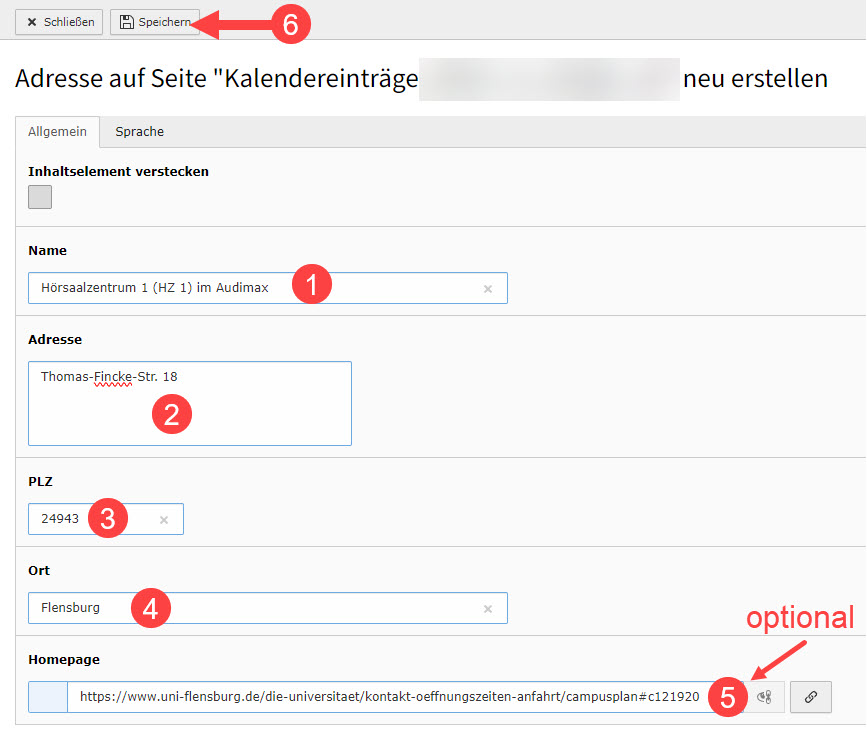The height and width of the screenshot is (745, 867).
Task: Clear the Ort field via x icon
Action: [x=488, y=609]
